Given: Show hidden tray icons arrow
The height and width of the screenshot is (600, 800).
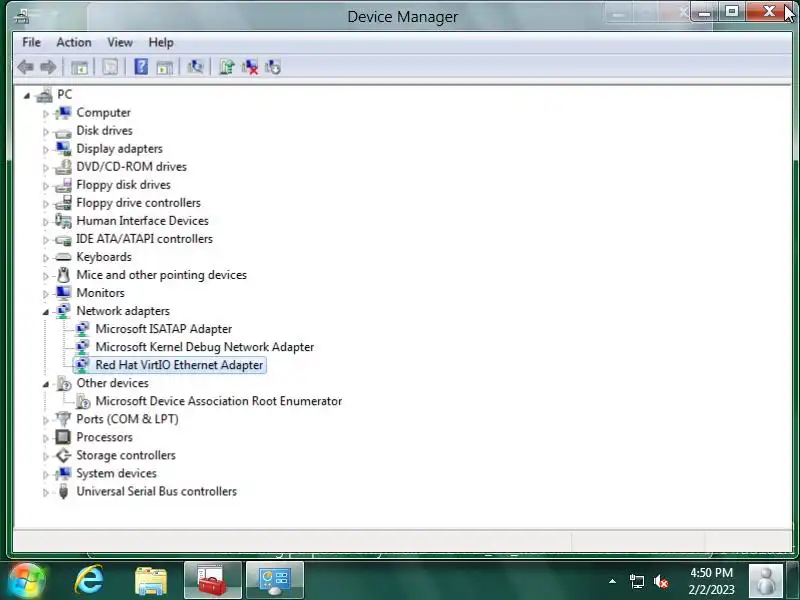Looking at the screenshot, I should 612,581.
